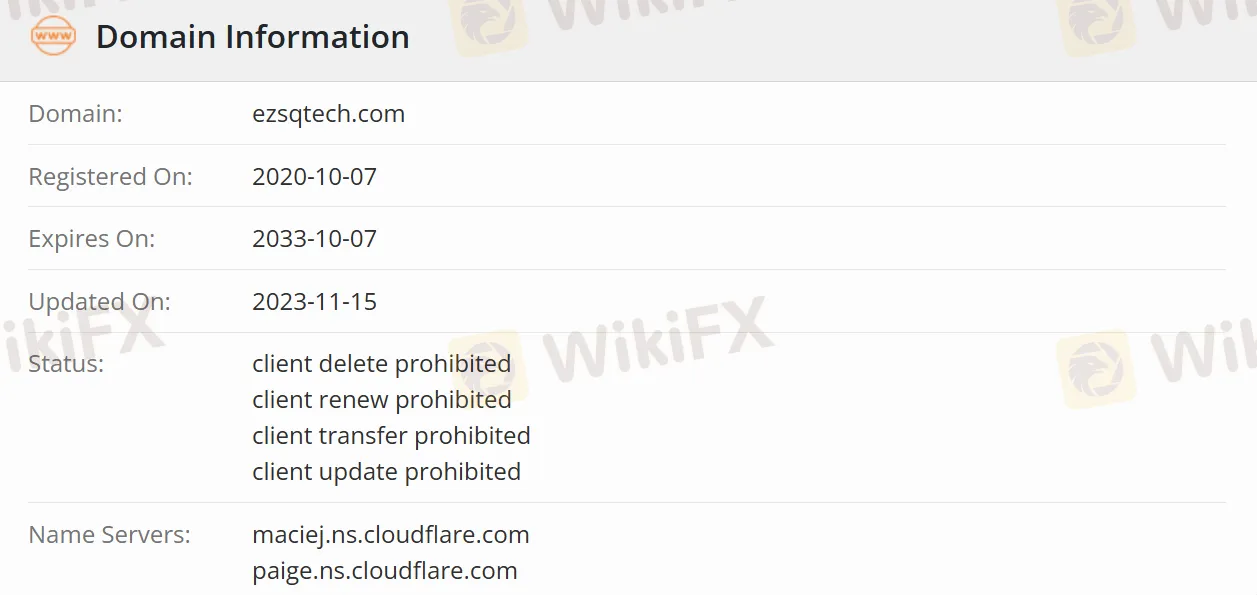Select the ezsqtech.com domain value
1257x595 pixels.
pos(328,114)
